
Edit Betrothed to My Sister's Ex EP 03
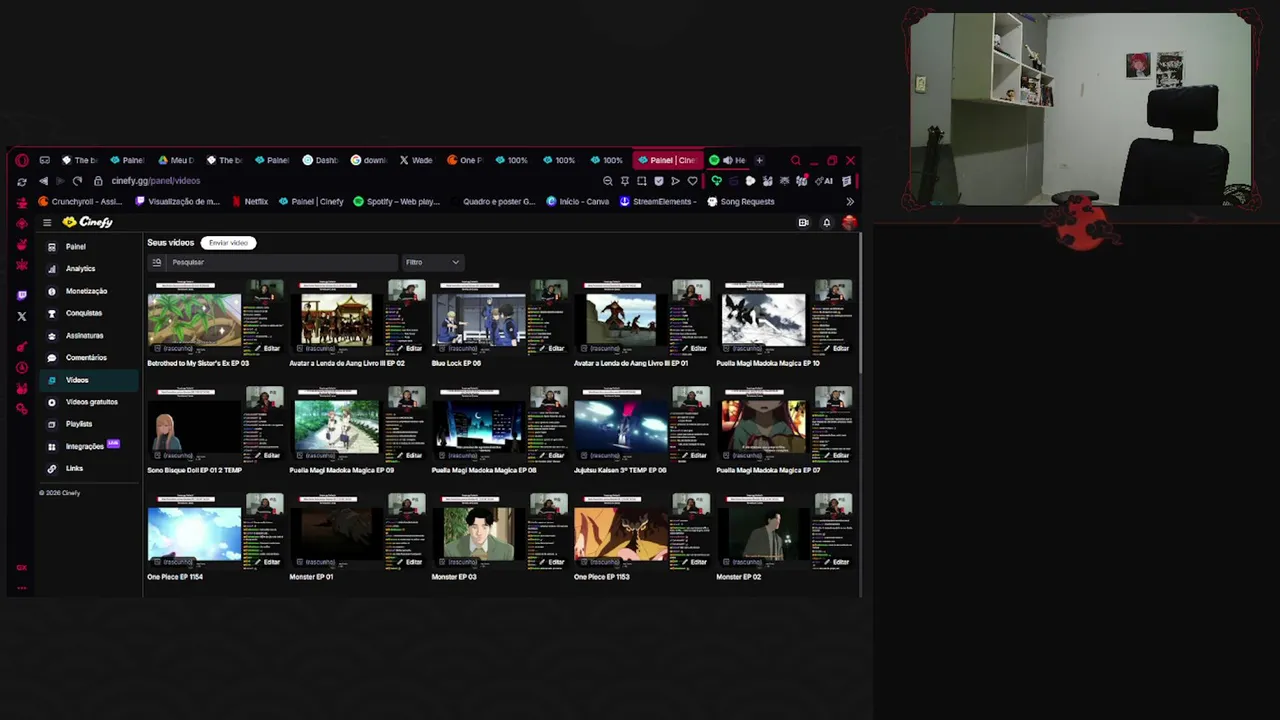(x=266, y=348)
